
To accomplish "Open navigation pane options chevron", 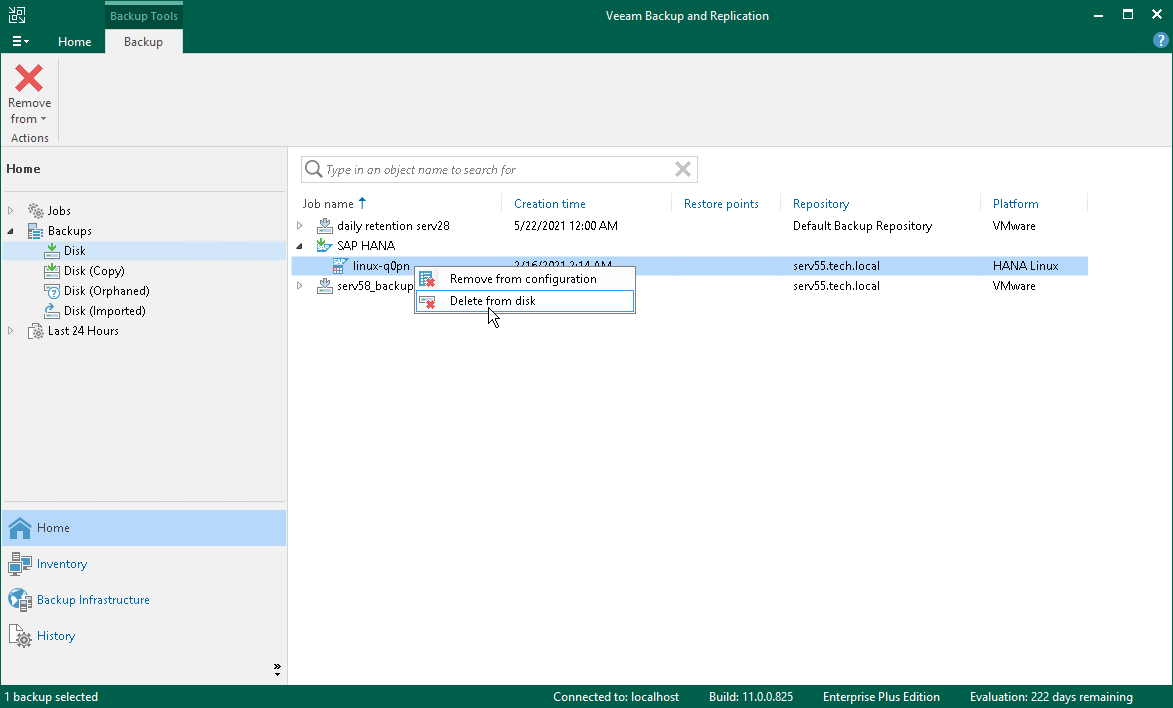I will [277, 668].
